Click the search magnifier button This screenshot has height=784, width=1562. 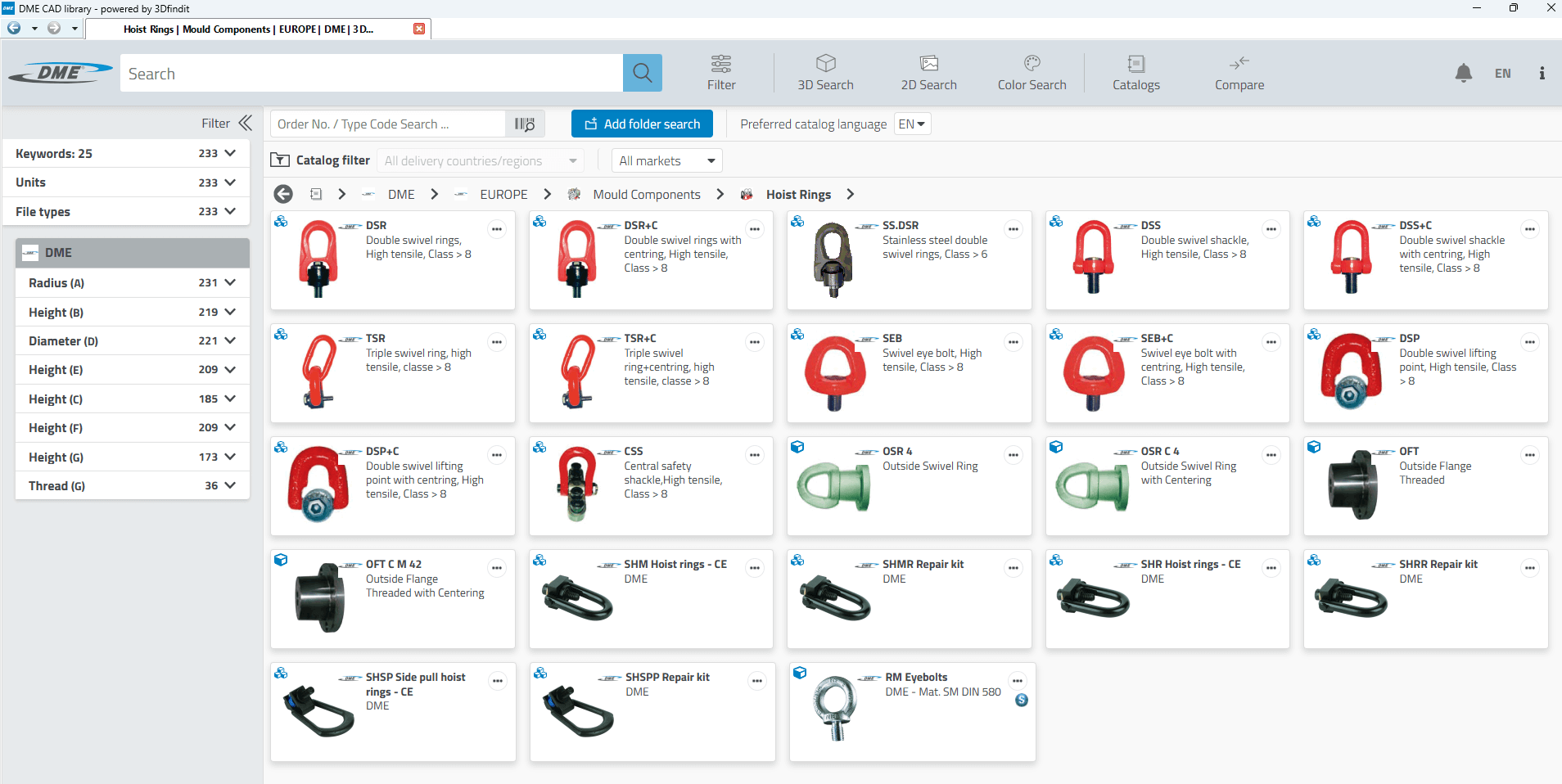click(x=642, y=73)
